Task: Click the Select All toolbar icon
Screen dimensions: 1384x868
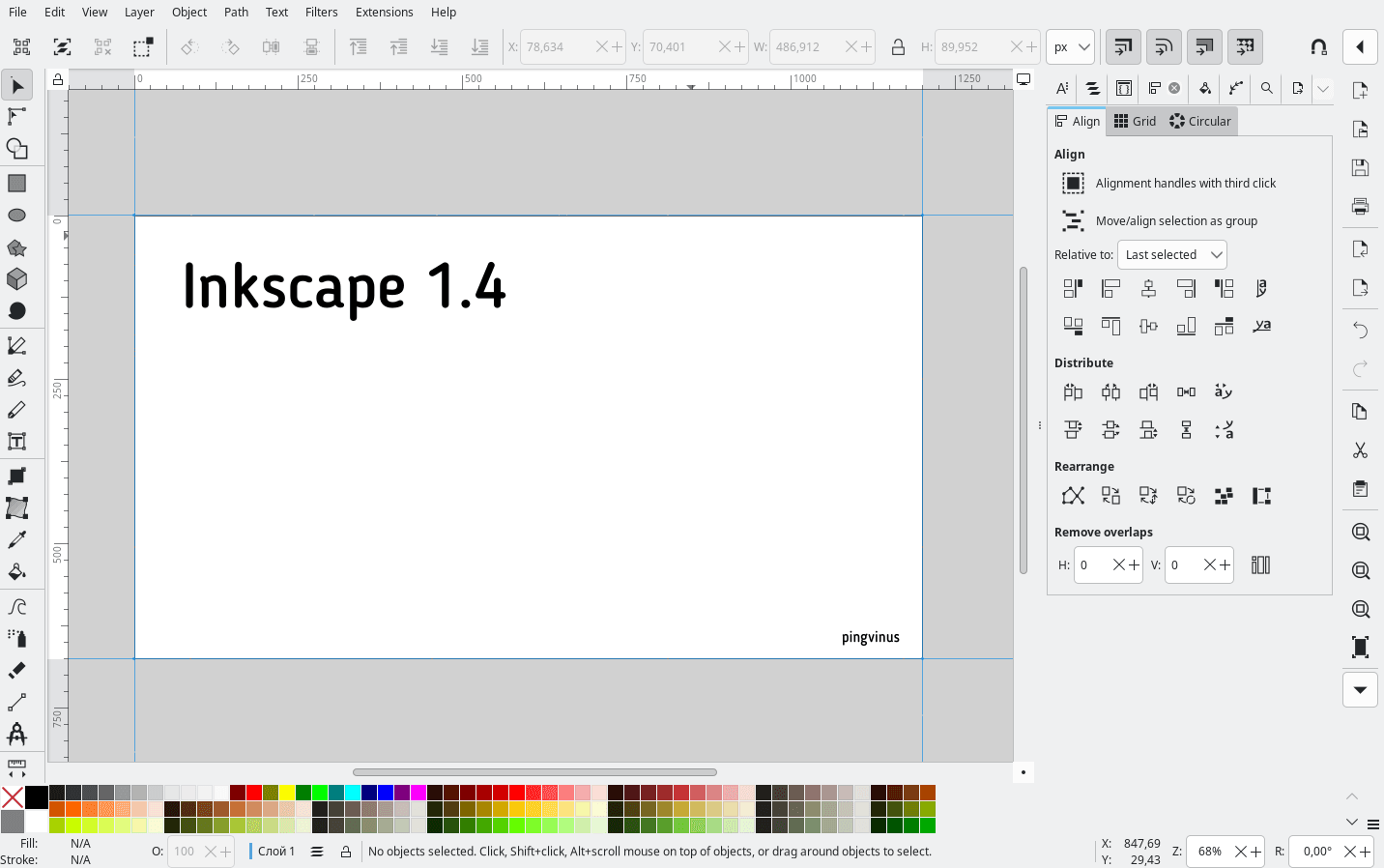Action: [x=21, y=46]
